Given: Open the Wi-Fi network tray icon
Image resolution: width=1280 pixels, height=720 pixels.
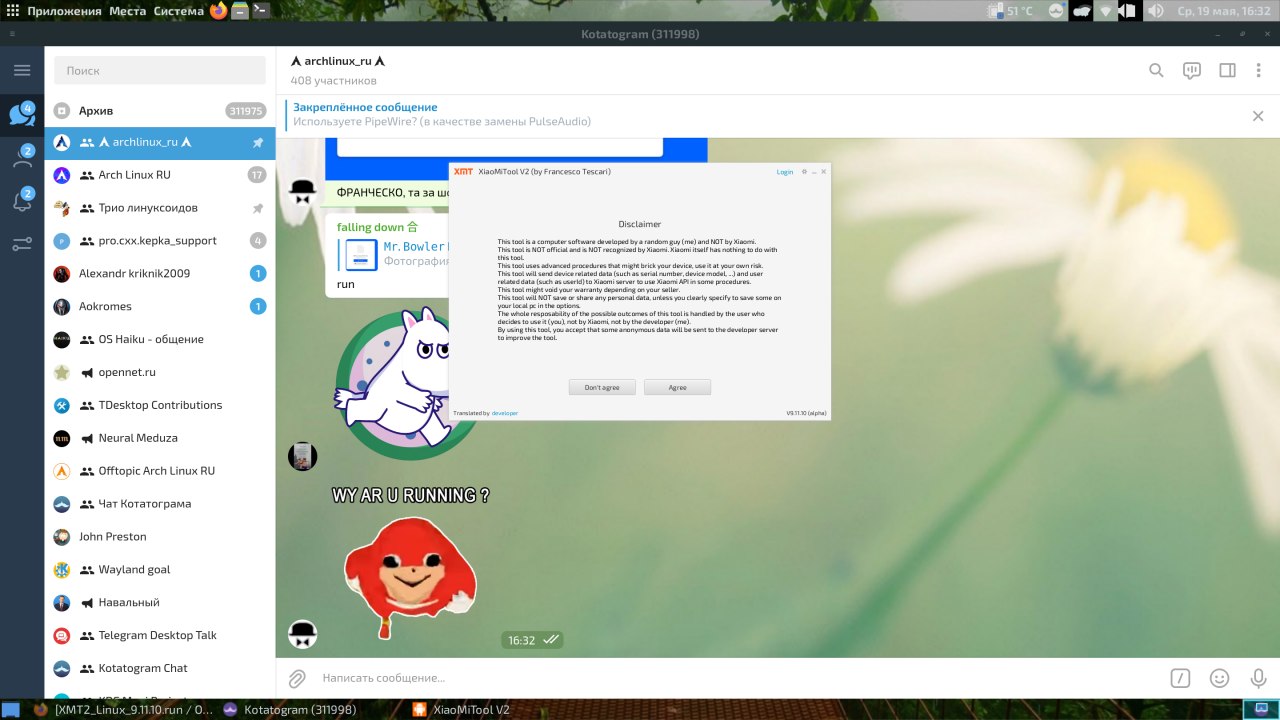Looking at the screenshot, I should 1105,11.
